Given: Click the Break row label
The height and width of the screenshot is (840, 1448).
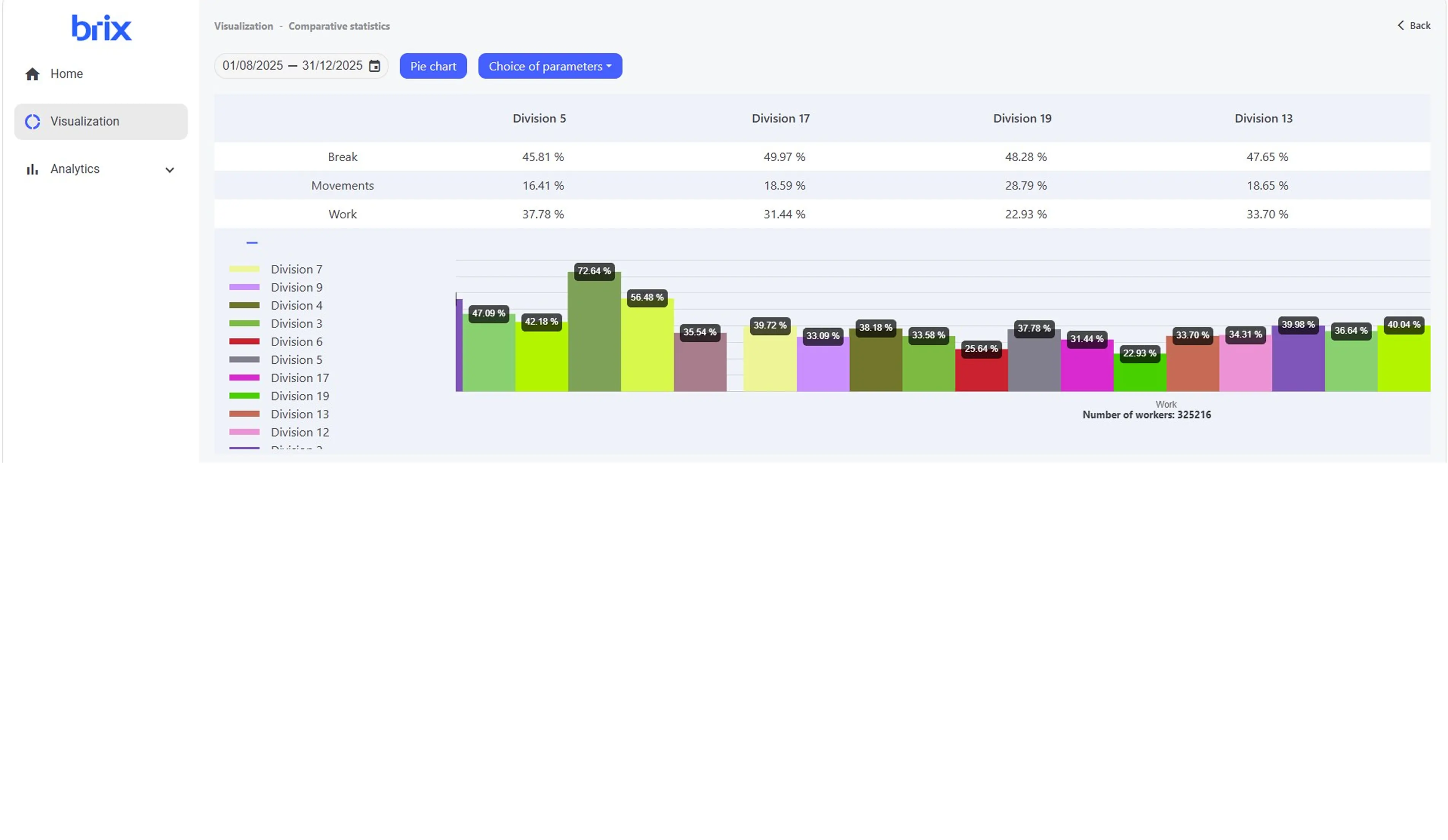Looking at the screenshot, I should pyautogui.click(x=342, y=157).
